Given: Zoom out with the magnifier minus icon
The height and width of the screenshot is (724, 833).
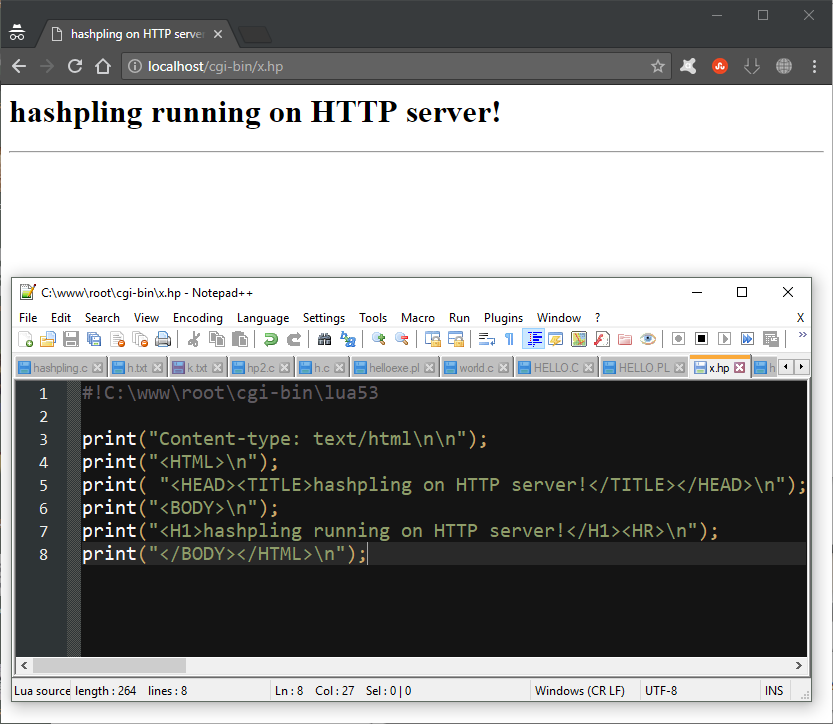Looking at the screenshot, I should point(402,339).
